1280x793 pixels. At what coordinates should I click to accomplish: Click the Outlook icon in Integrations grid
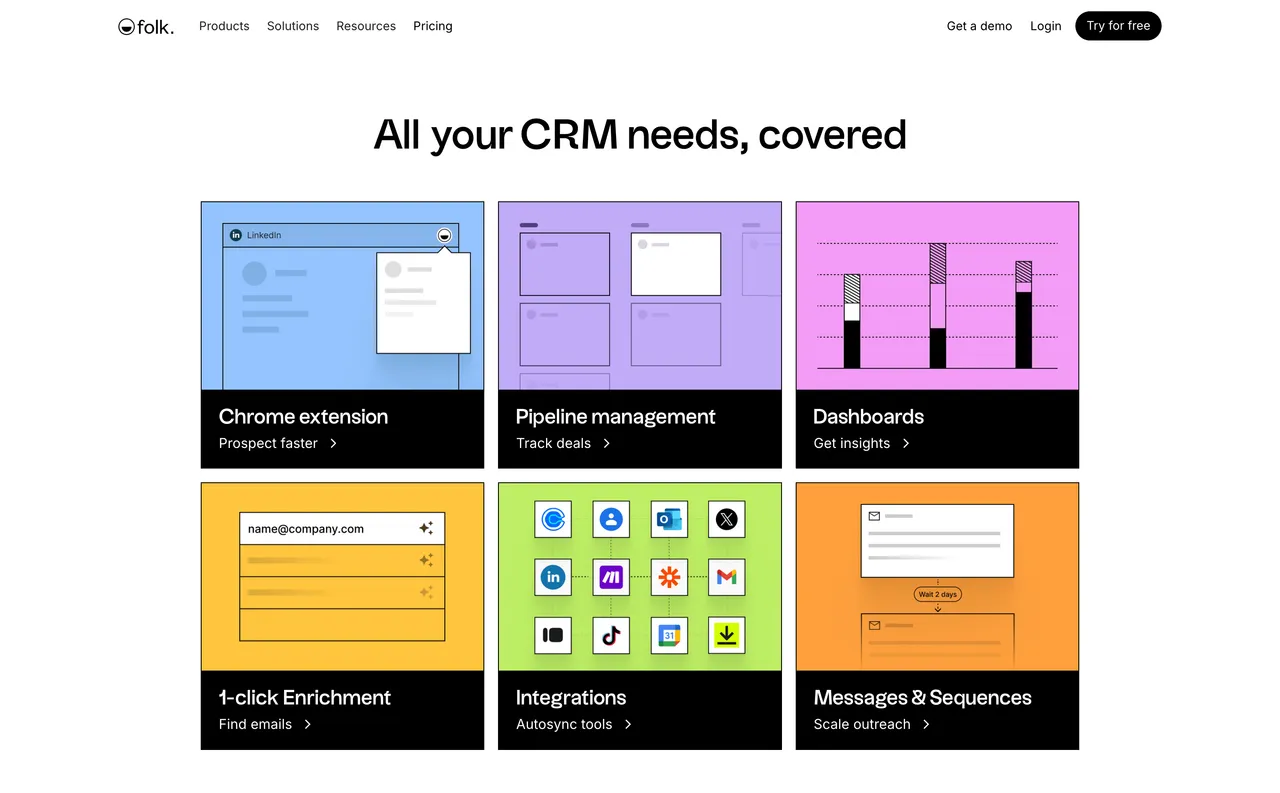coord(669,519)
